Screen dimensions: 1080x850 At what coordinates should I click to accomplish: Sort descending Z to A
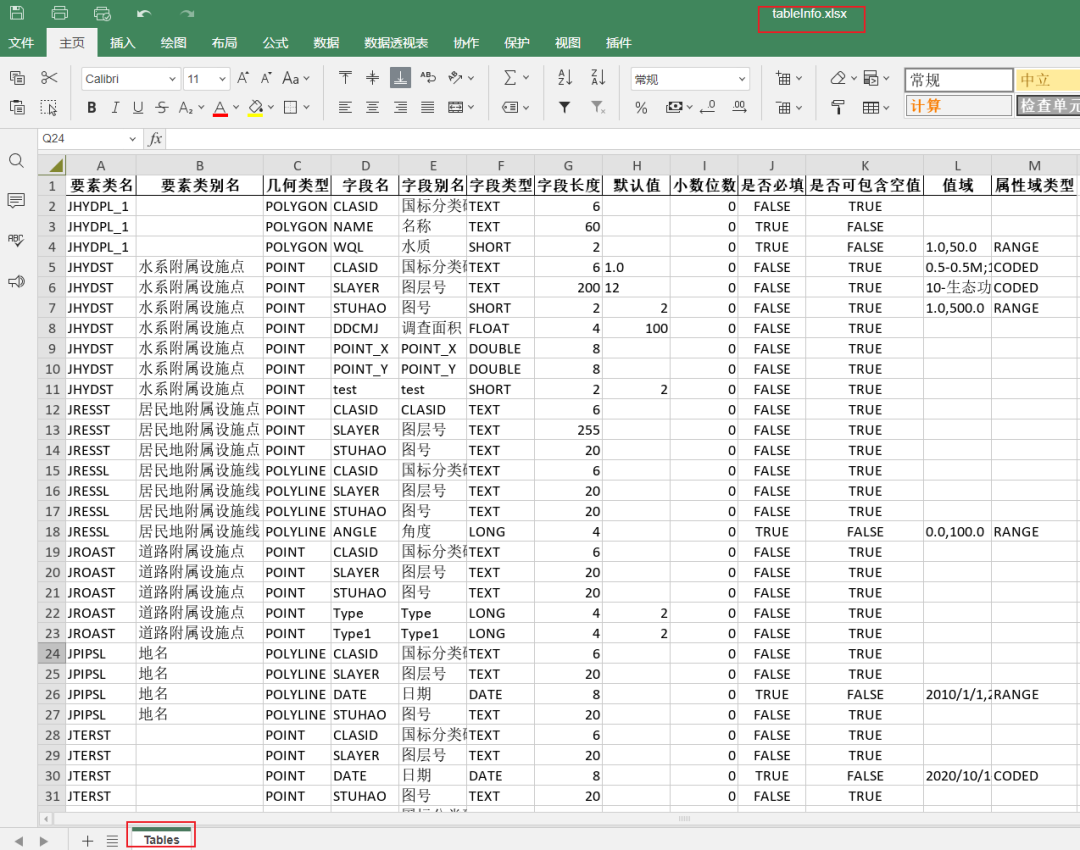598,78
